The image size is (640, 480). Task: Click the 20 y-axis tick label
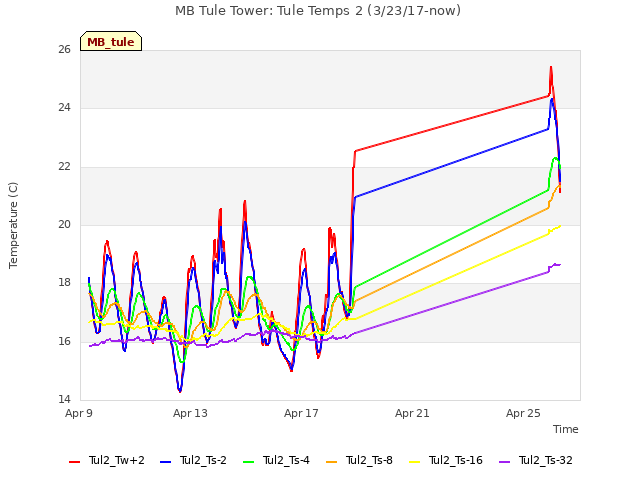(64, 224)
